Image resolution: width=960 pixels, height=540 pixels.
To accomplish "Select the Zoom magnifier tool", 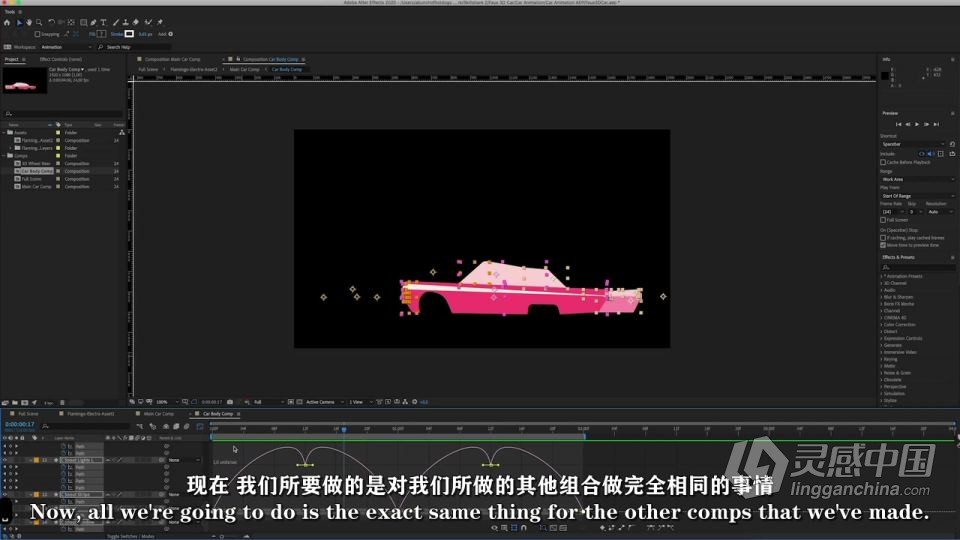I will (39, 22).
